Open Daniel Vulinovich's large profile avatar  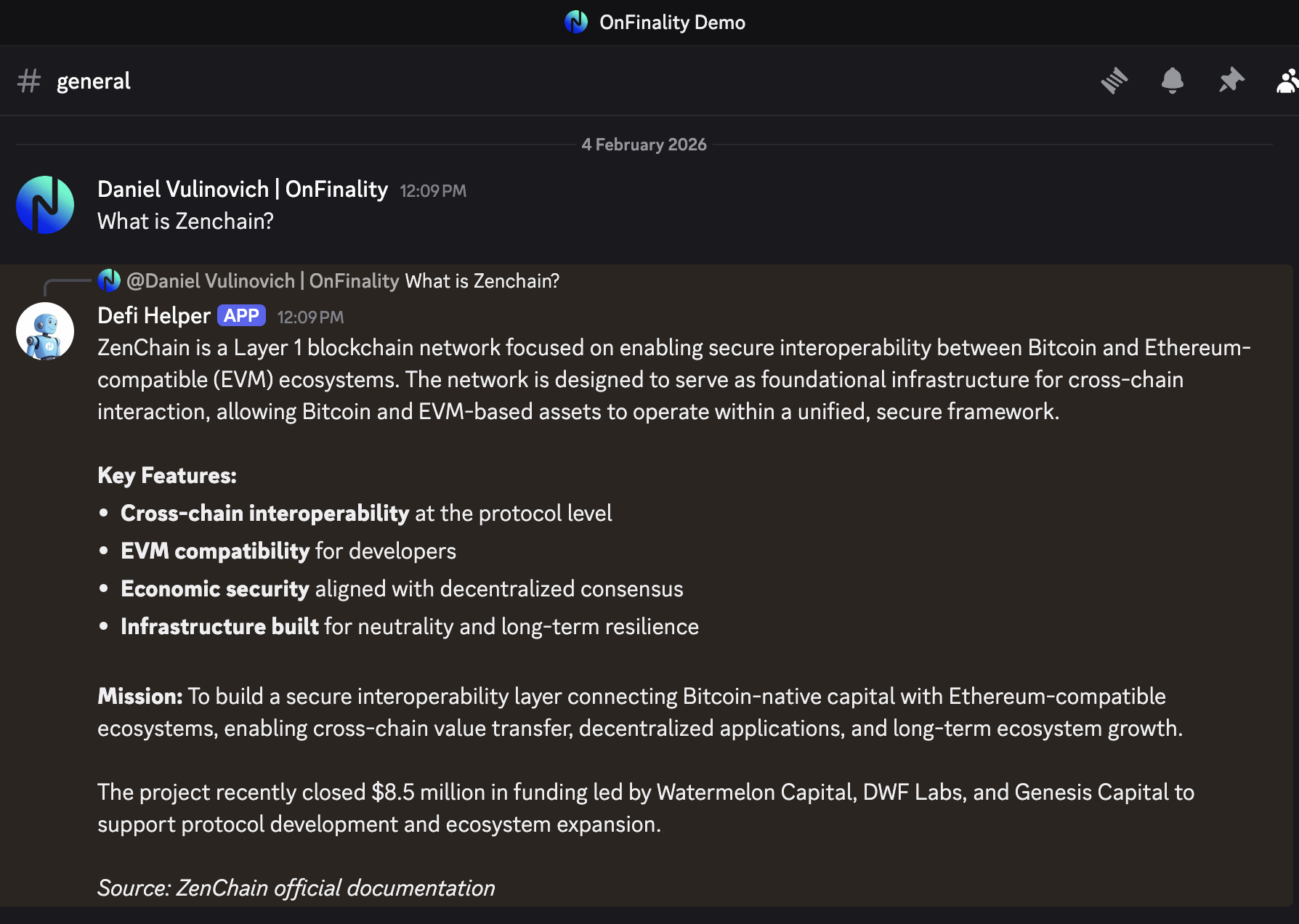tap(45, 205)
